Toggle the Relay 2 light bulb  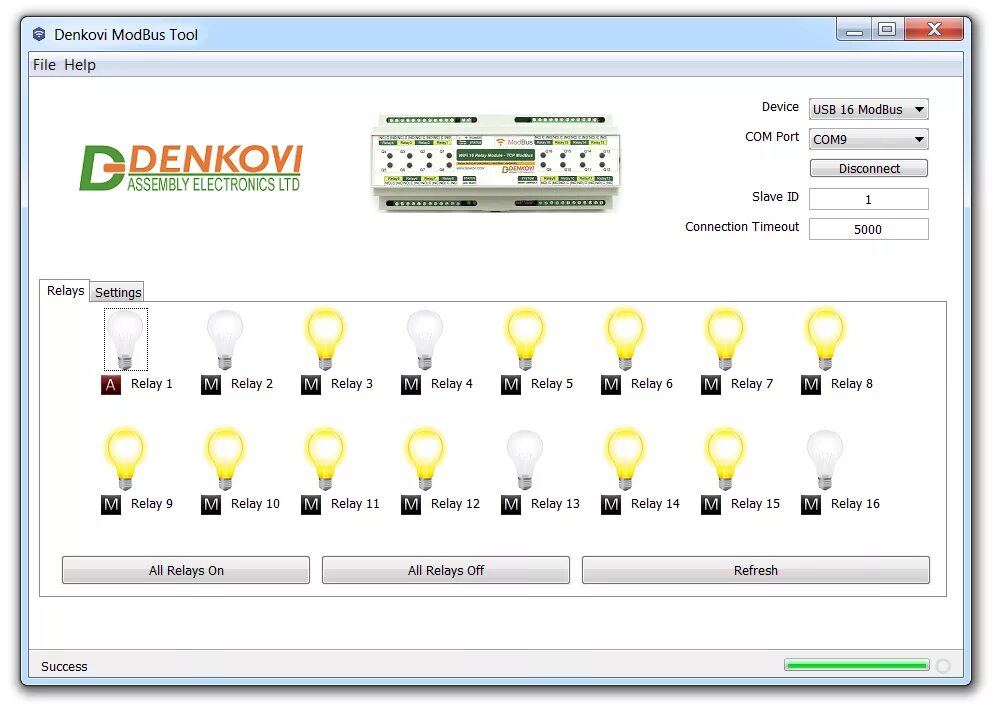tap(225, 339)
